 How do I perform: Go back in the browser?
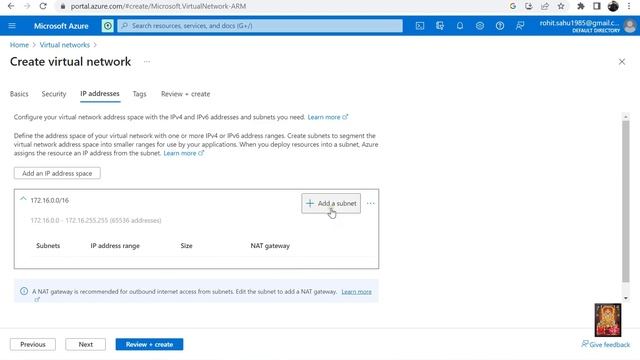tap(11, 6)
